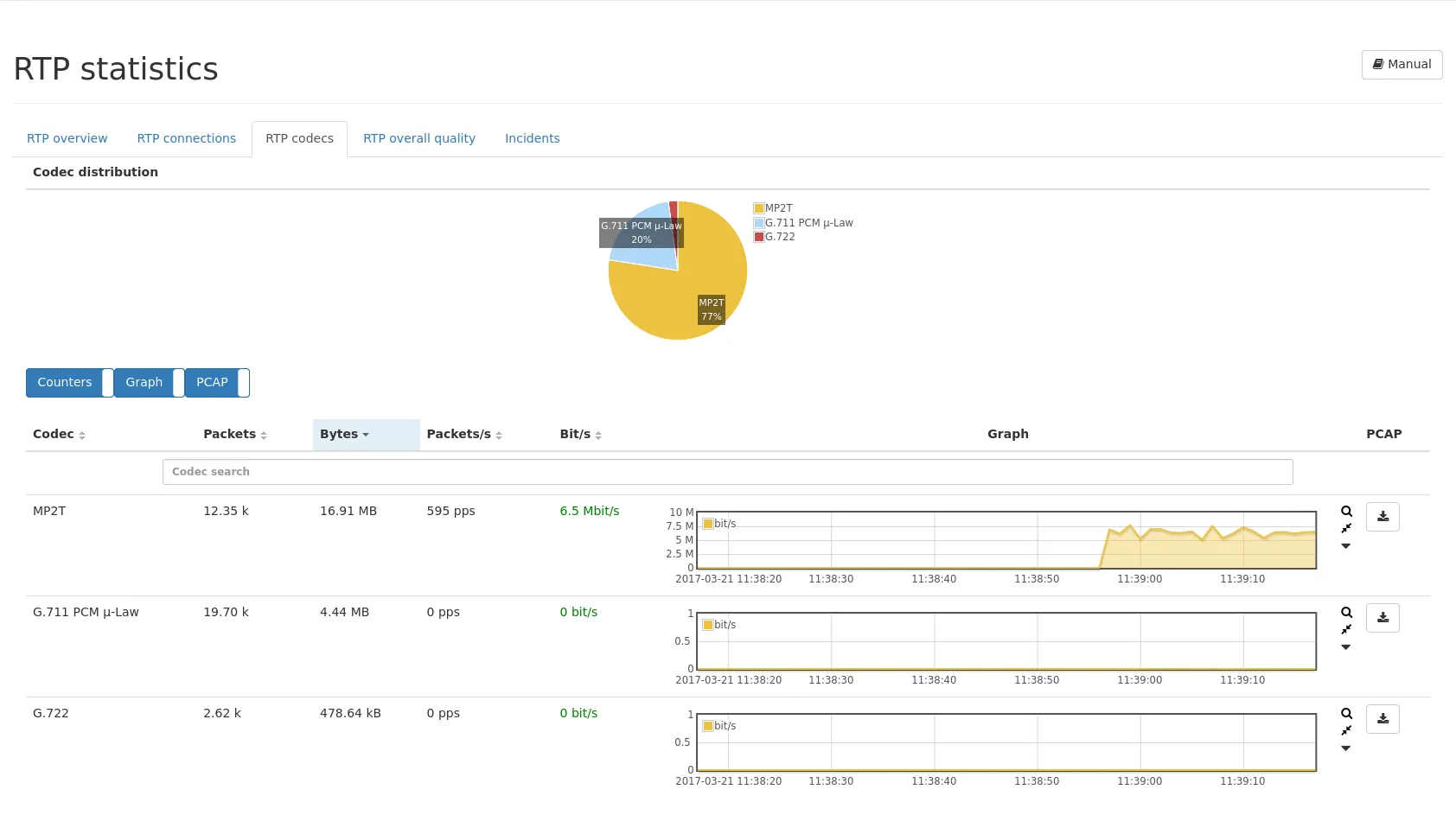1456x815 pixels.
Task: Expand the caret menu under MP2T graph icons
Action: pos(1346,546)
